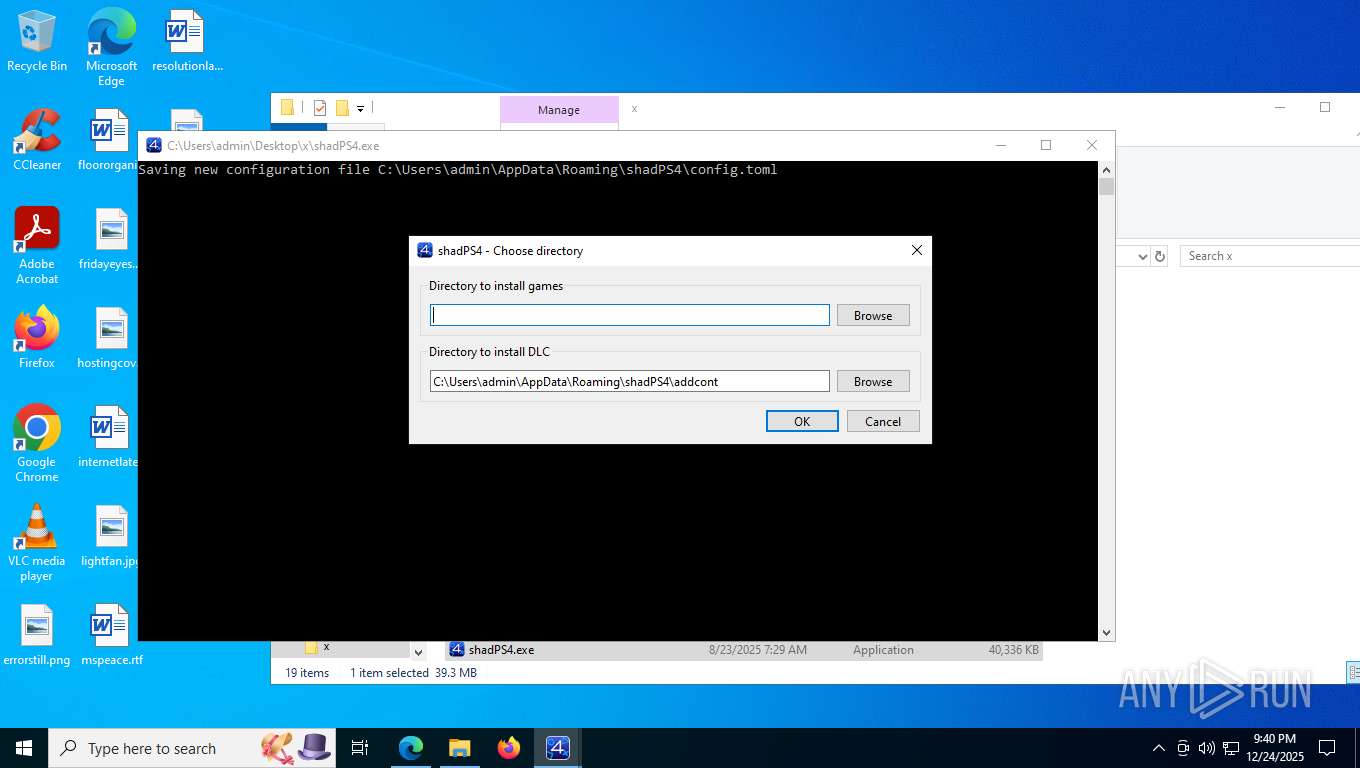This screenshot has height=768, width=1360.
Task: Click Browse for DLC directory
Action: tap(873, 381)
